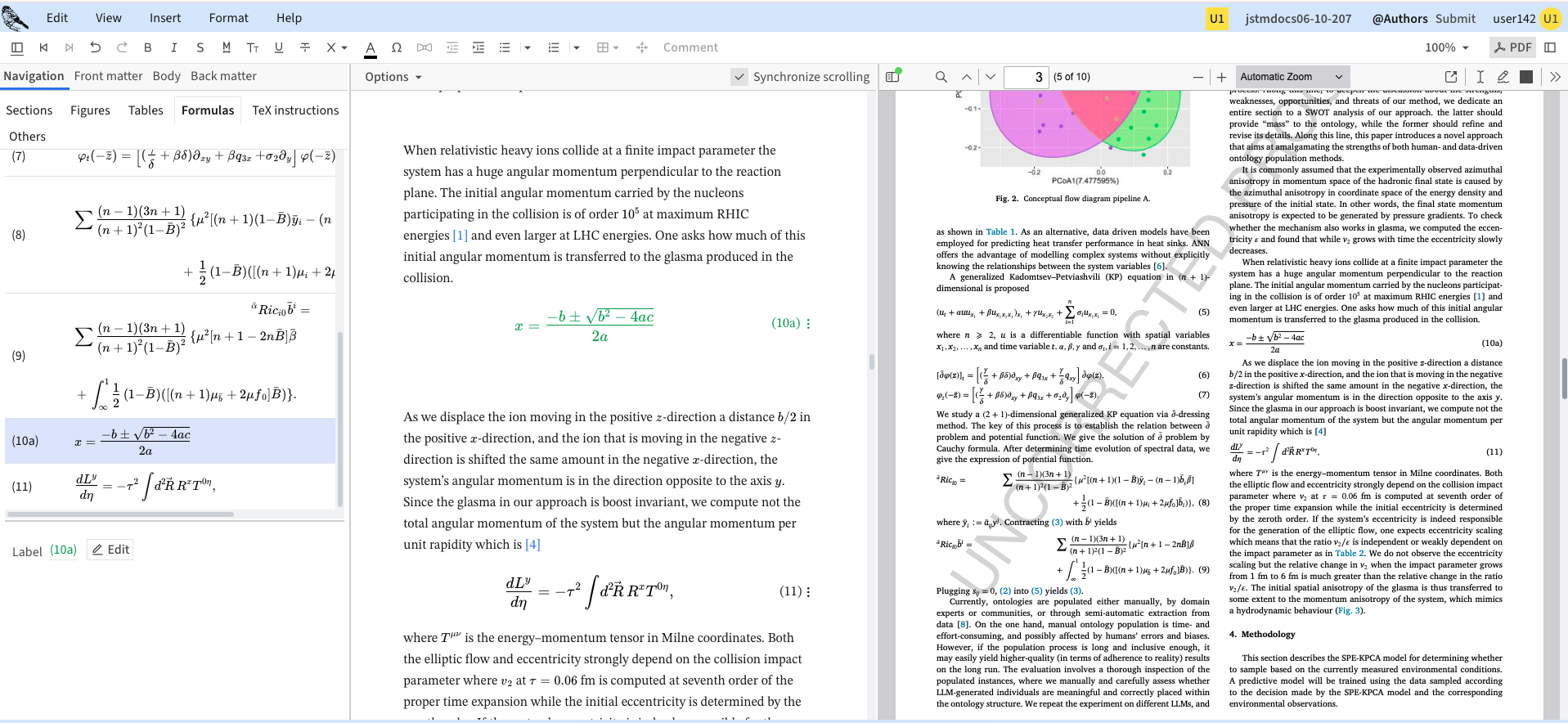Image resolution: width=1568 pixels, height=723 pixels.
Task: Select the PDF draw pen tool
Action: pos(1503,77)
